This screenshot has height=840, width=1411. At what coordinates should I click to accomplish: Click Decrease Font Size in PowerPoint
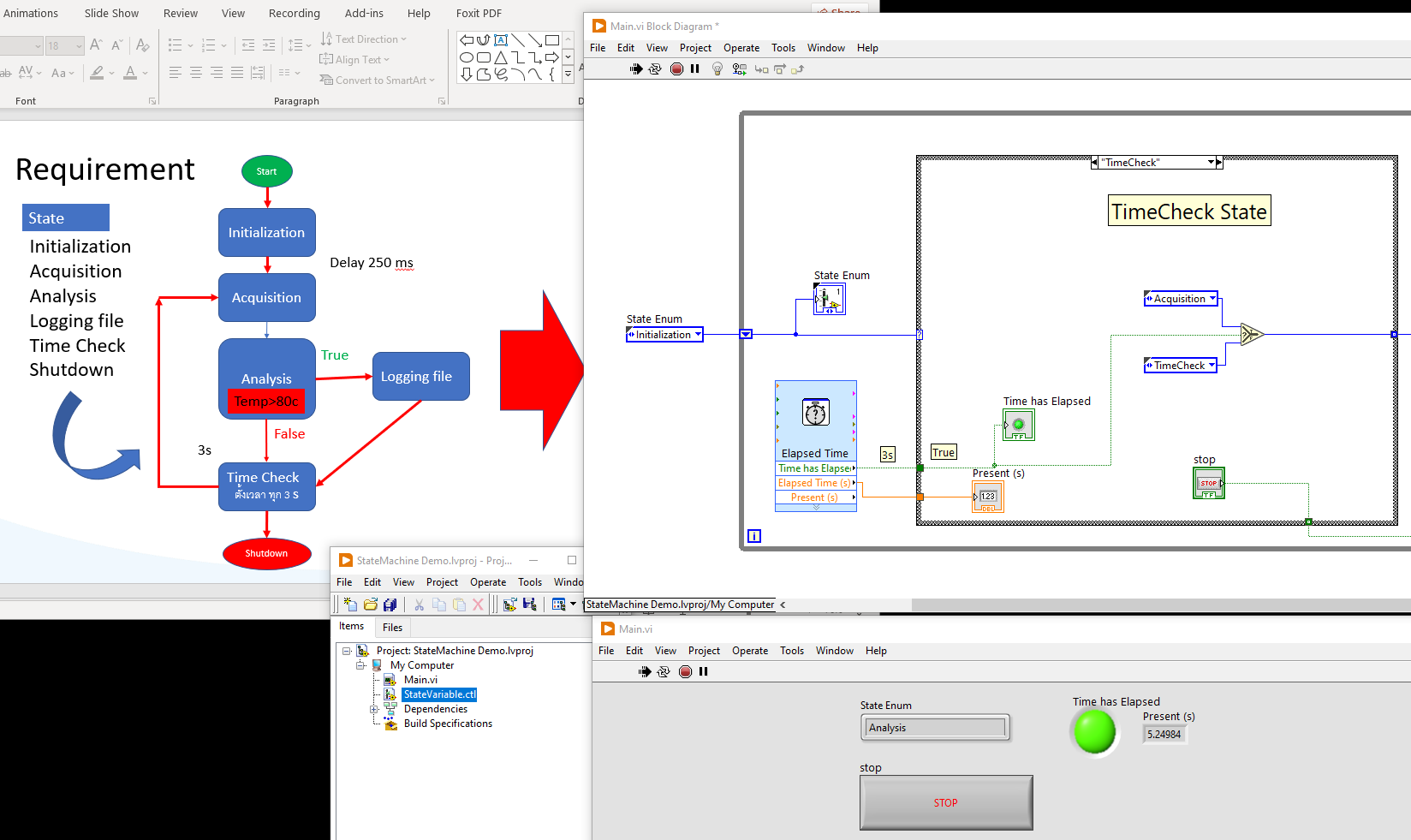pyautogui.click(x=117, y=45)
